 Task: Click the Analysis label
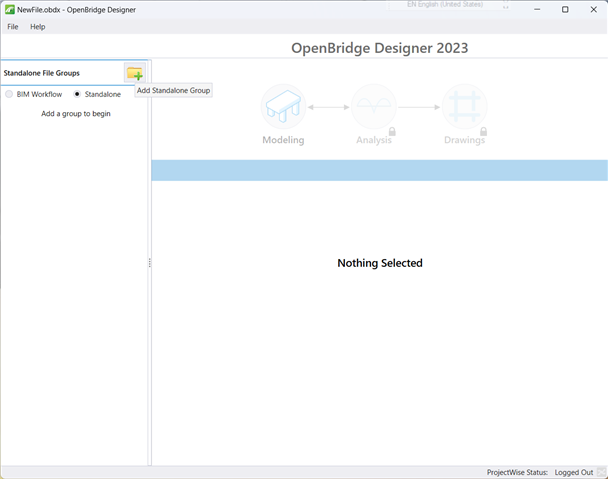374,140
